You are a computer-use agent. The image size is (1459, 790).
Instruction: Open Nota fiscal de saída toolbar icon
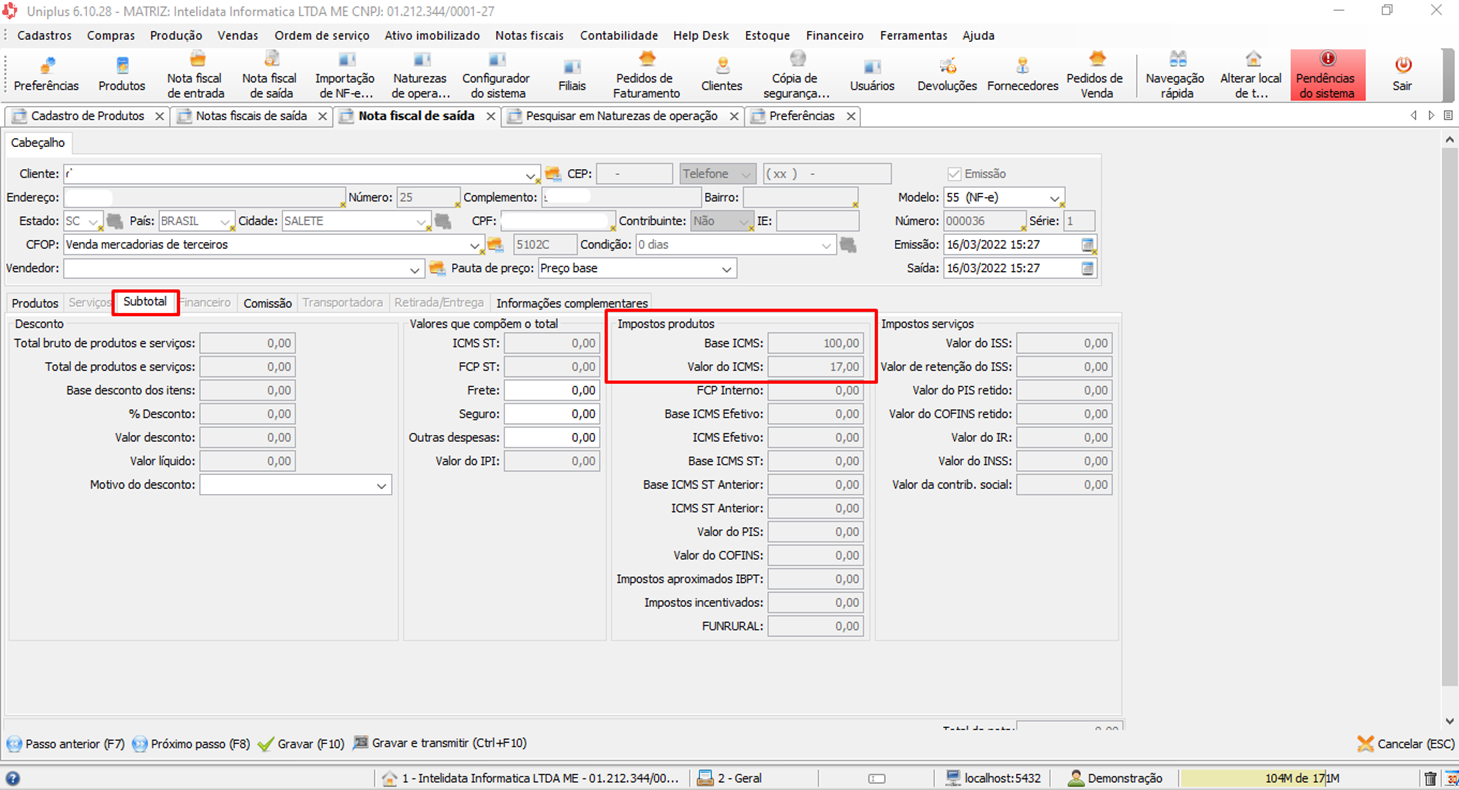(269, 75)
